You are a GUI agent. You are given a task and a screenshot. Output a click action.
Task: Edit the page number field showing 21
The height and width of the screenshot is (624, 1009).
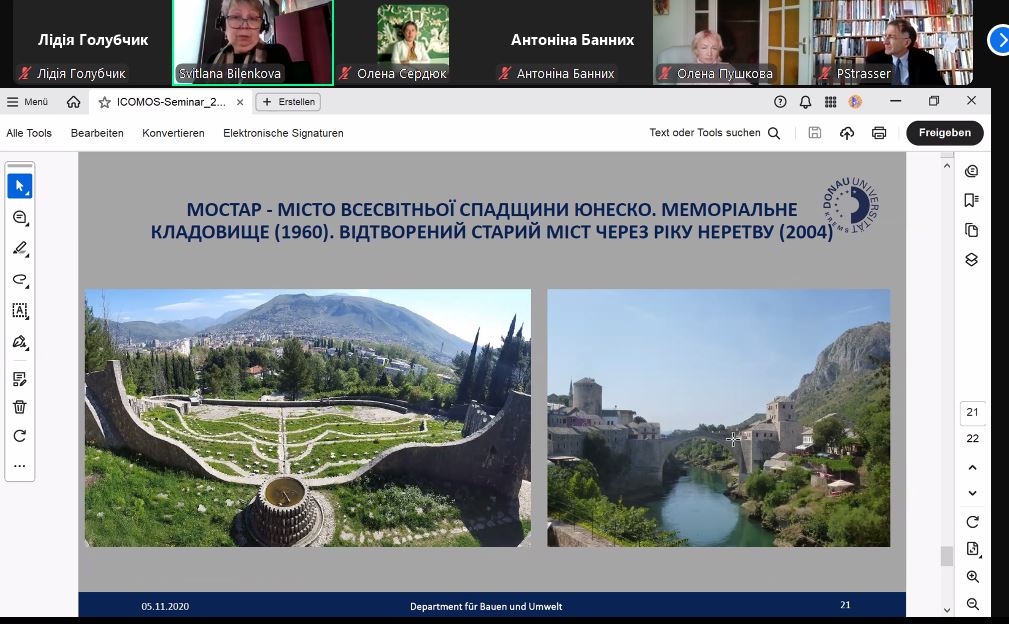pos(973,412)
